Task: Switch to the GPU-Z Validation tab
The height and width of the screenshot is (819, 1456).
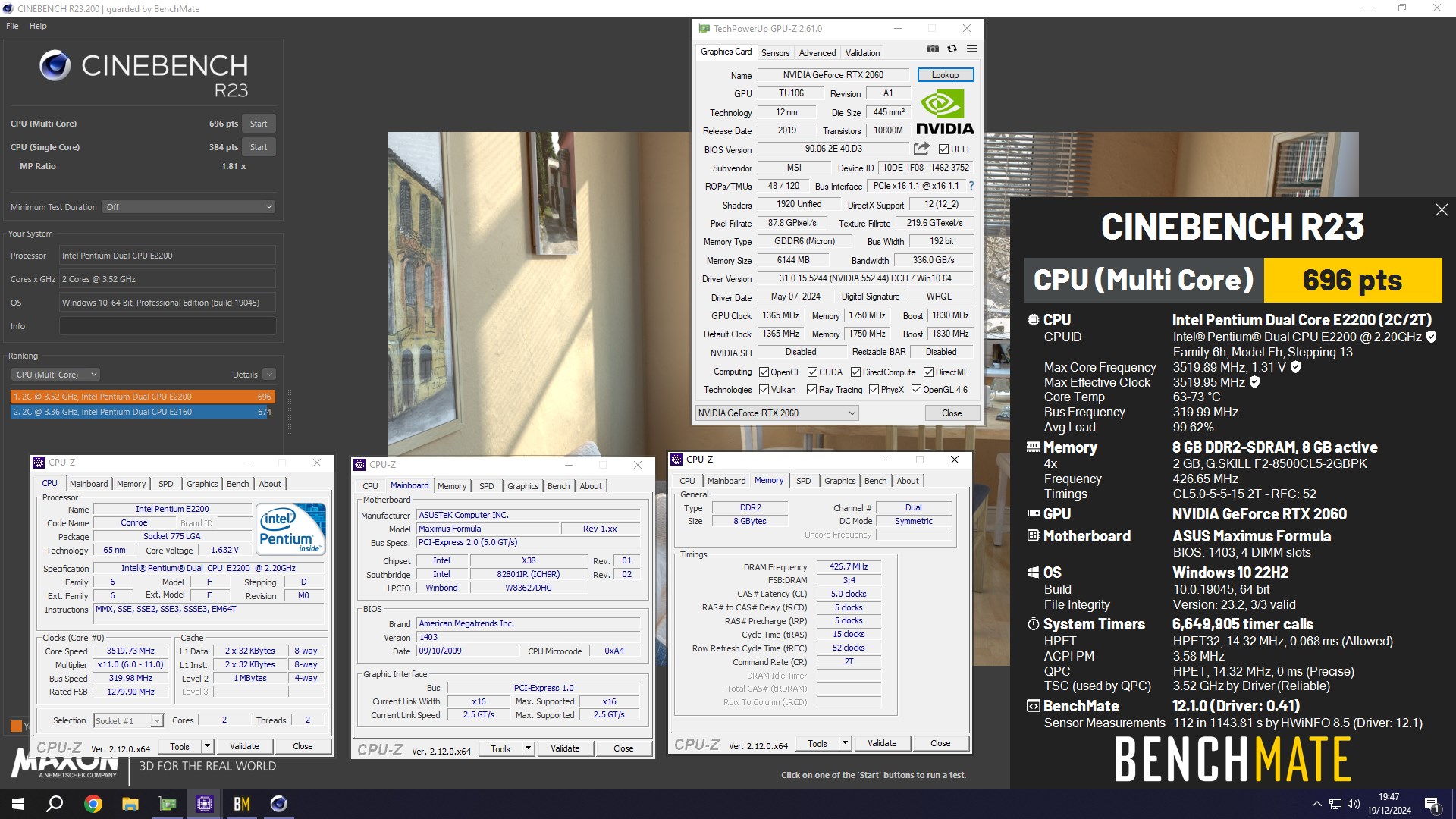Action: (x=862, y=53)
